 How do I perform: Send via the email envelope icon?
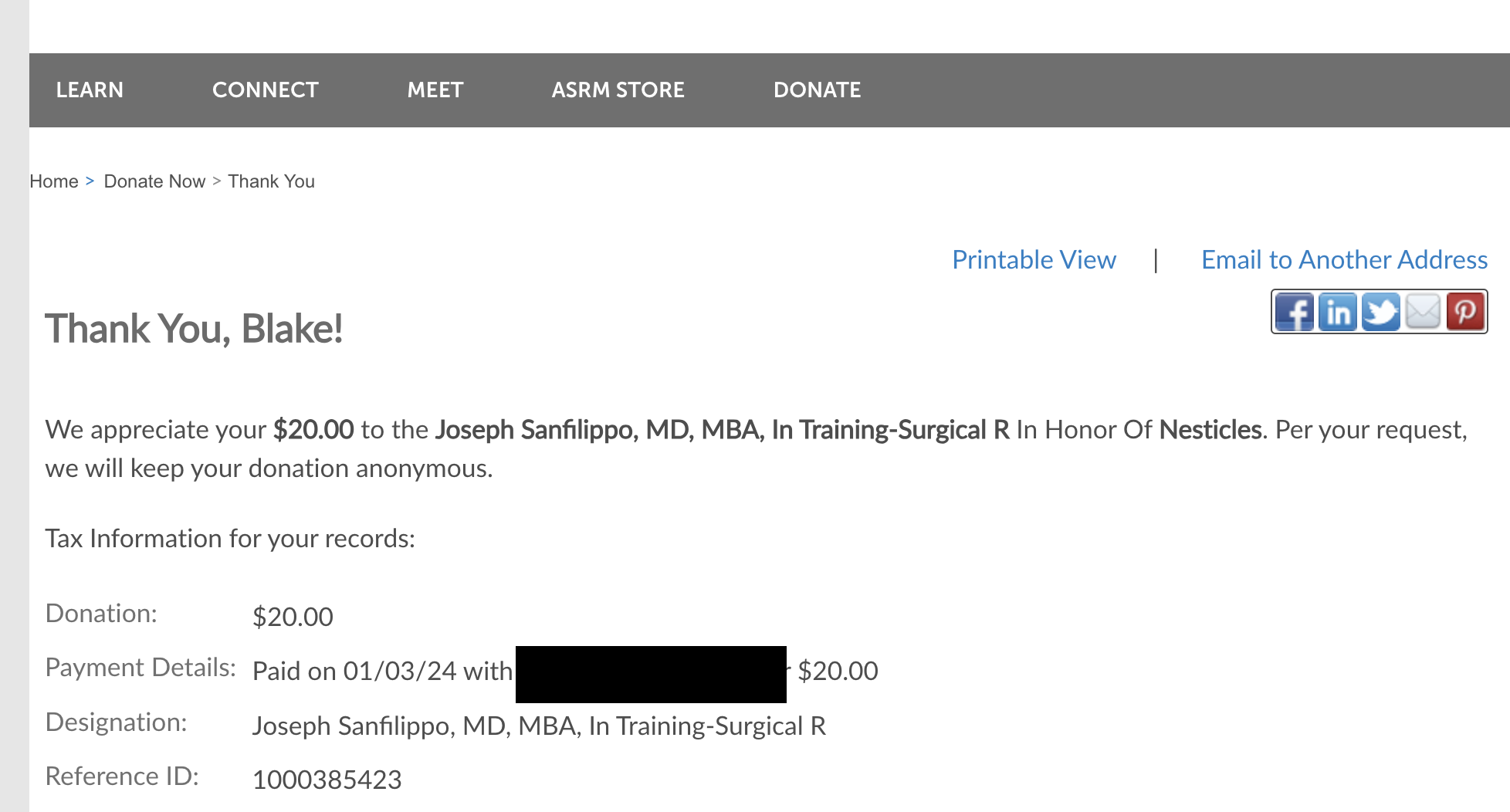point(1423,312)
